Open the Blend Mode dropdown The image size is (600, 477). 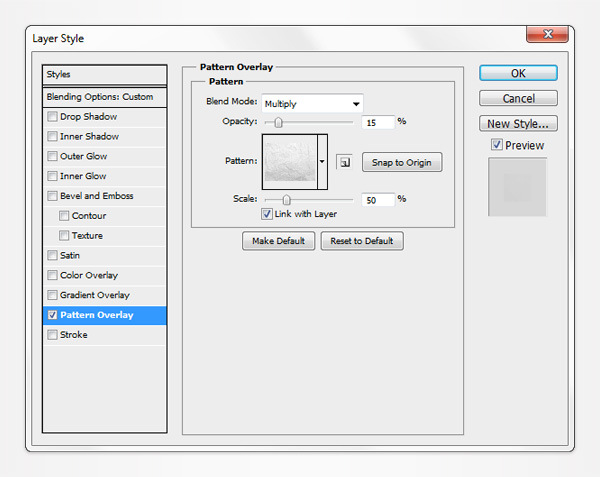coord(312,103)
